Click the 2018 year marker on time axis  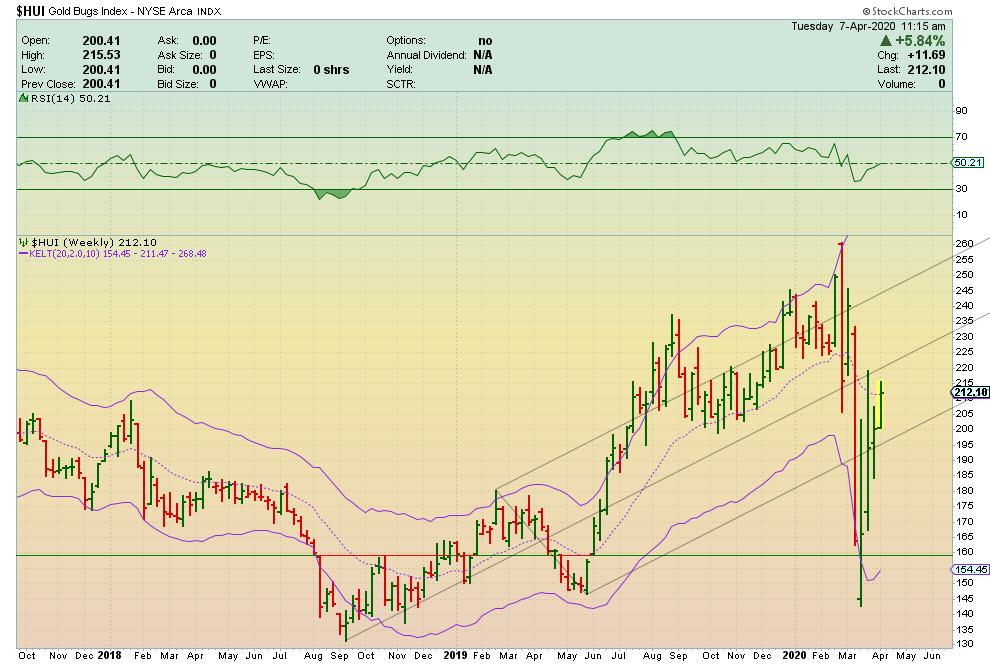(x=111, y=655)
